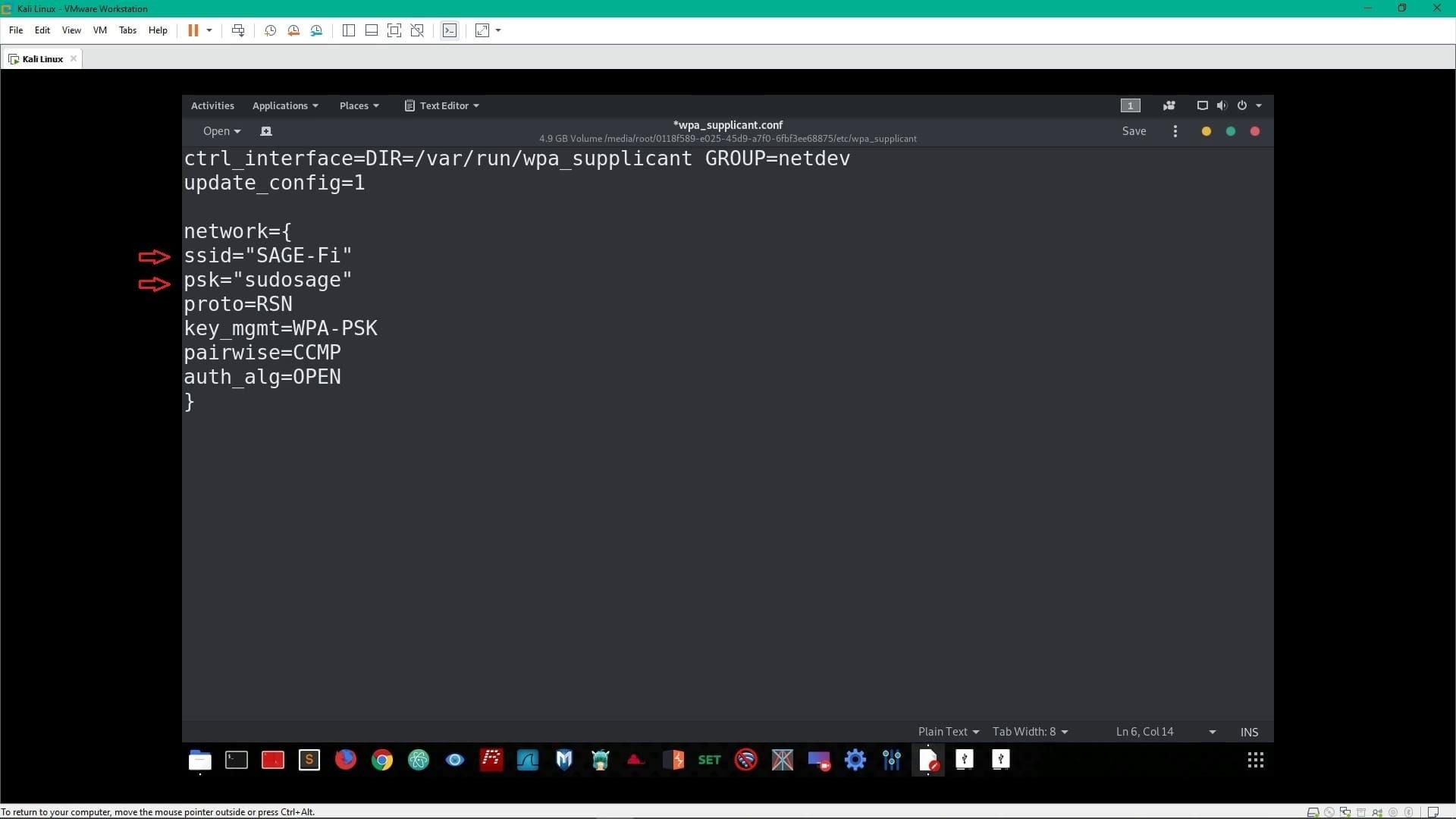
Task: Open the Places menu
Action: 359,105
